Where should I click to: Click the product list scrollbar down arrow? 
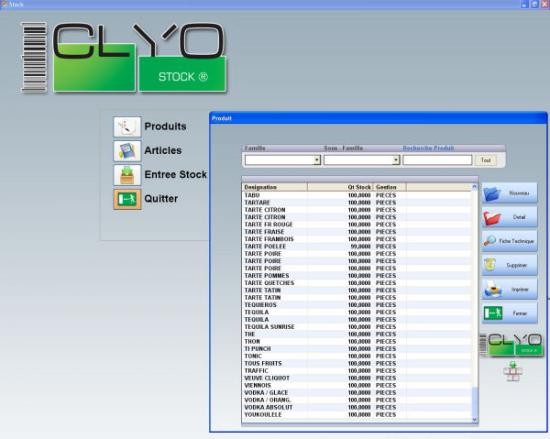(x=475, y=419)
